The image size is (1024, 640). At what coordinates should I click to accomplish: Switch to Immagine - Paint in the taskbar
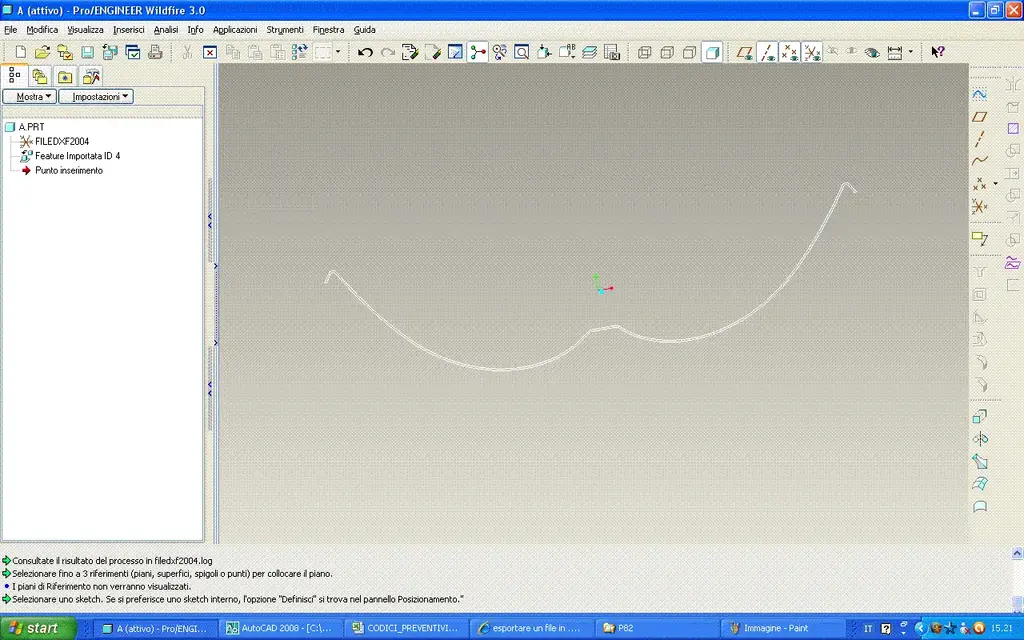pos(784,628)
